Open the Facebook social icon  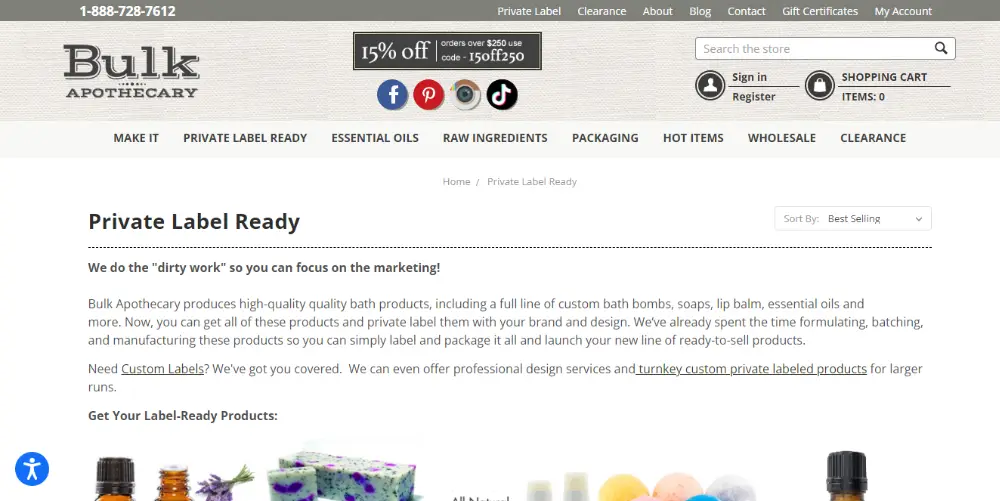point(392,95)
